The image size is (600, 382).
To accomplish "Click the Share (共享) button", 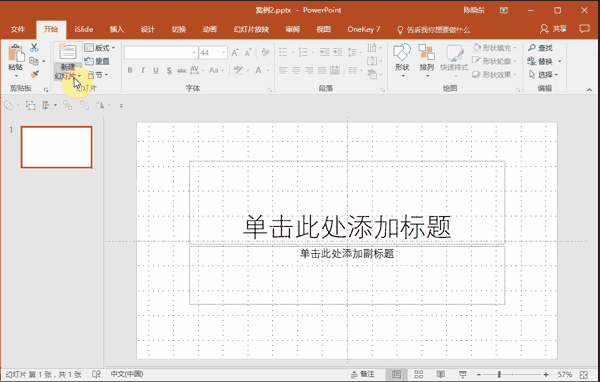I will pos(553,29).
